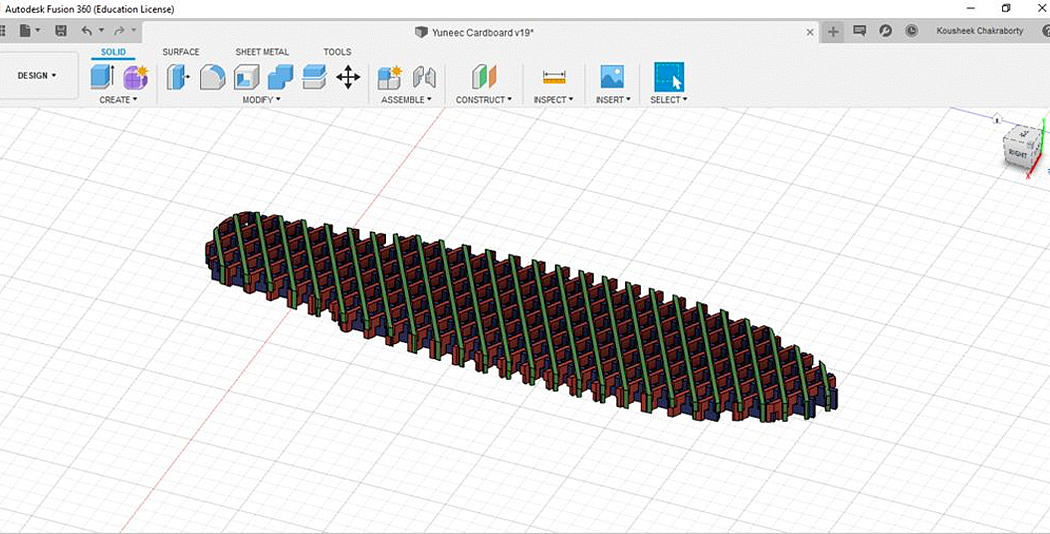The image size is (1050, 534).
Task: Click the ViewCube RIGHT face
Action: click(x=1017, y=155)
